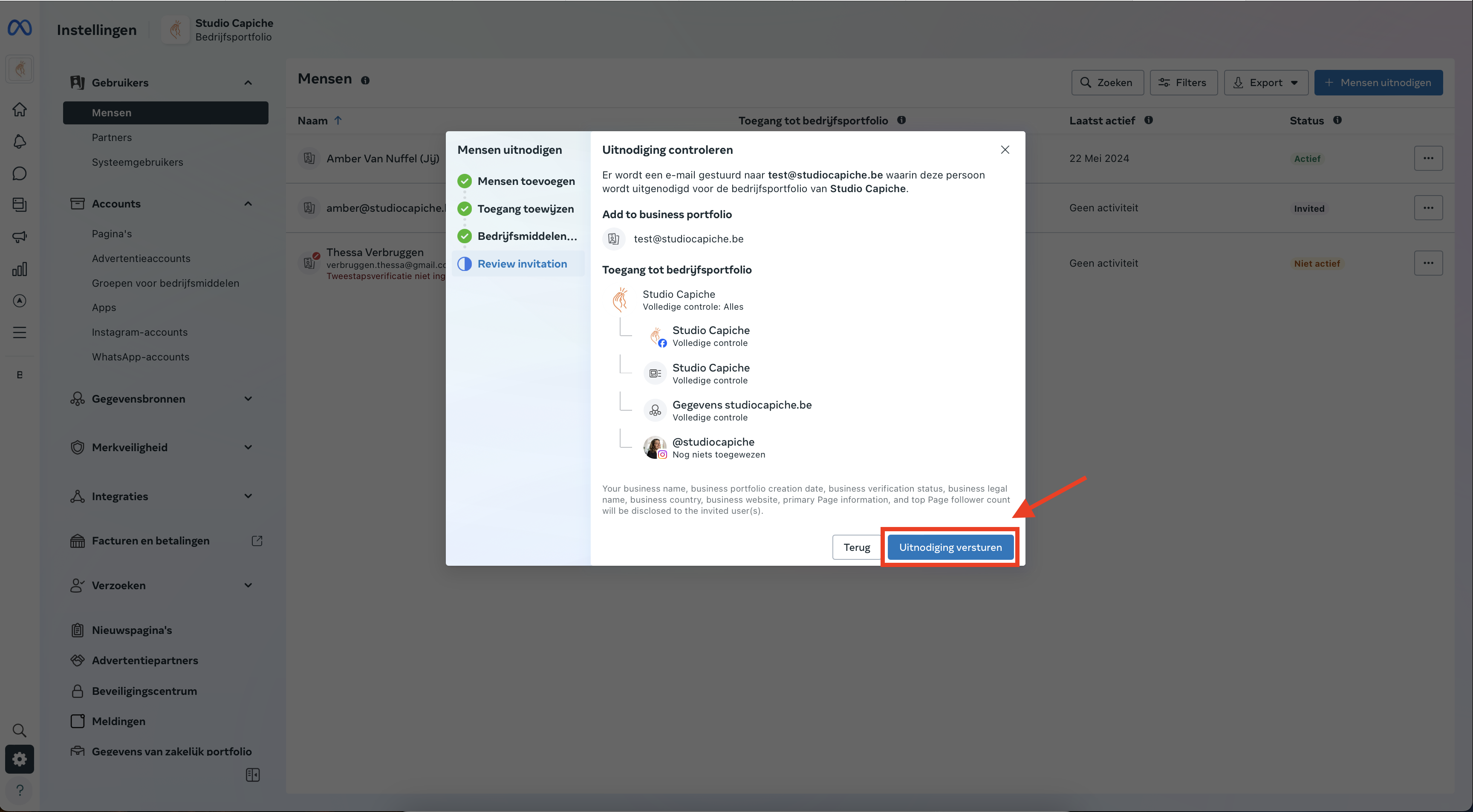Click the Zoeken search button
Screen dimensions: 1473x812
pyautogui.click(x=1107, y=83)
